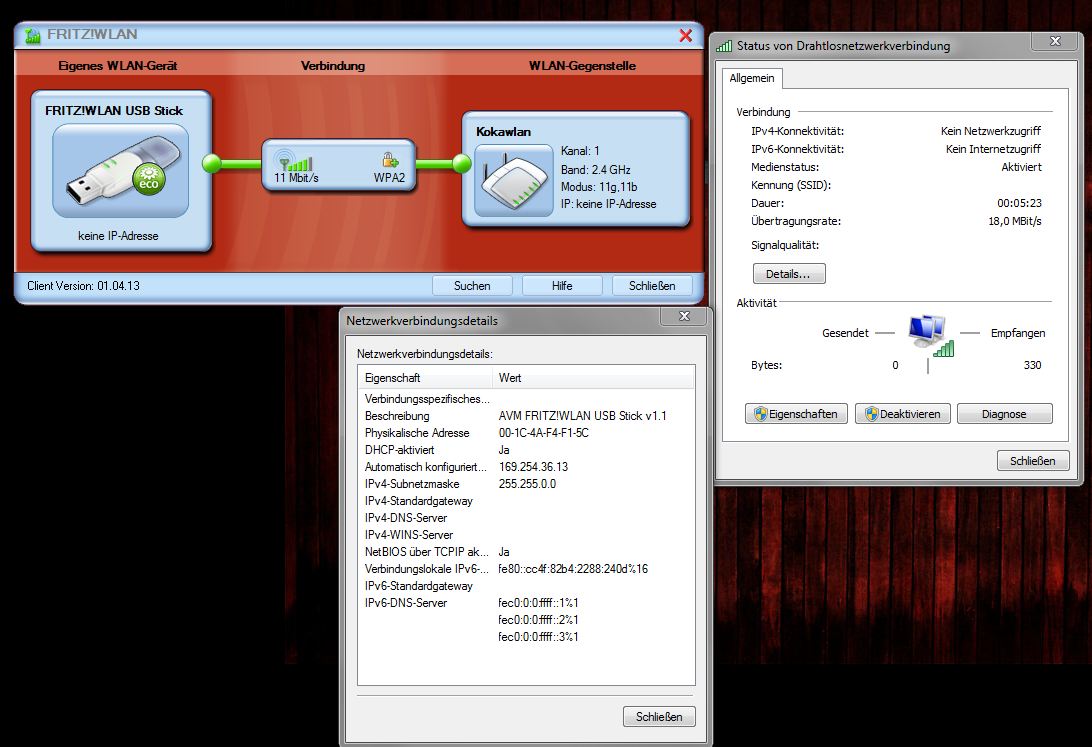The width and height of the screenshot is (1092, 747).
Task: Close the FRITZ!WLAN window with red X
Action: [x=685, y=36]
